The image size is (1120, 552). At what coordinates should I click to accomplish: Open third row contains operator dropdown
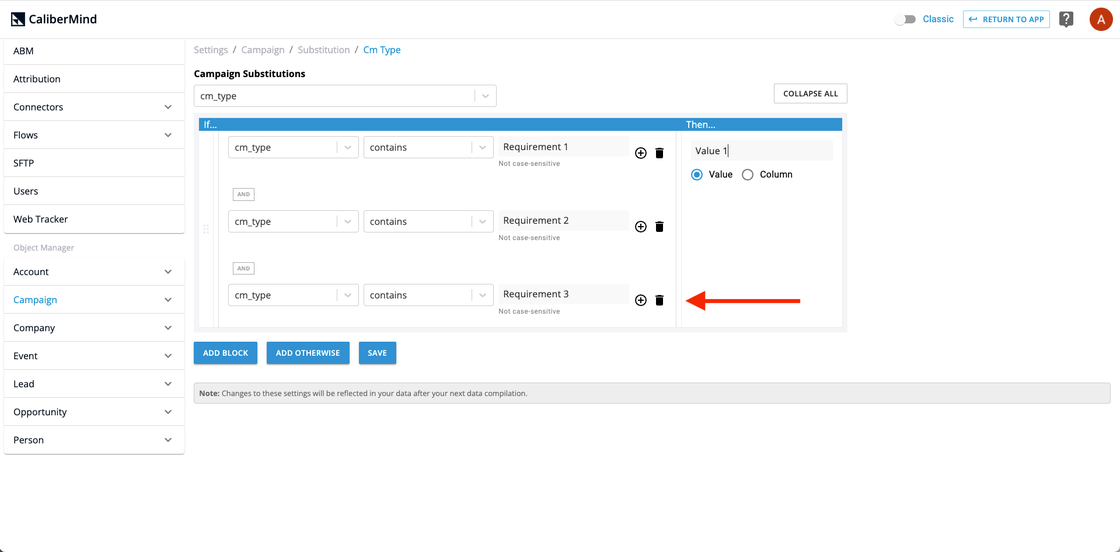[x=428, y=295]
